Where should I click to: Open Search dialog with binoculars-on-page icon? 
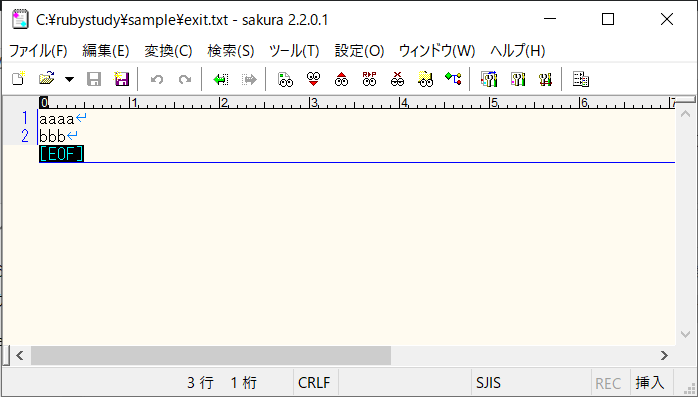285,79
